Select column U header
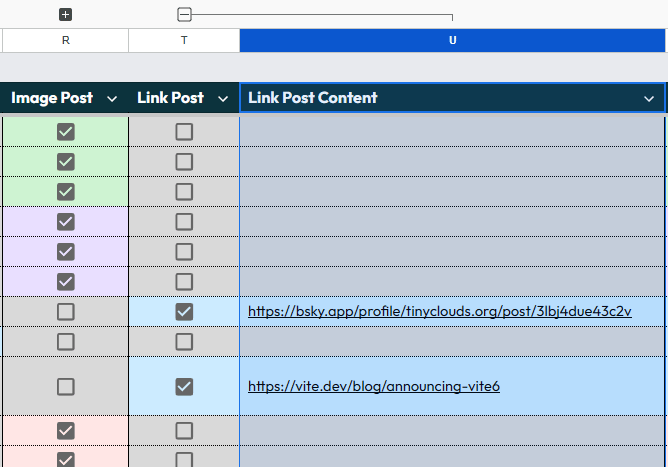Image resolution: width=668 pixels, height=467 pixels. coord(452,40)
